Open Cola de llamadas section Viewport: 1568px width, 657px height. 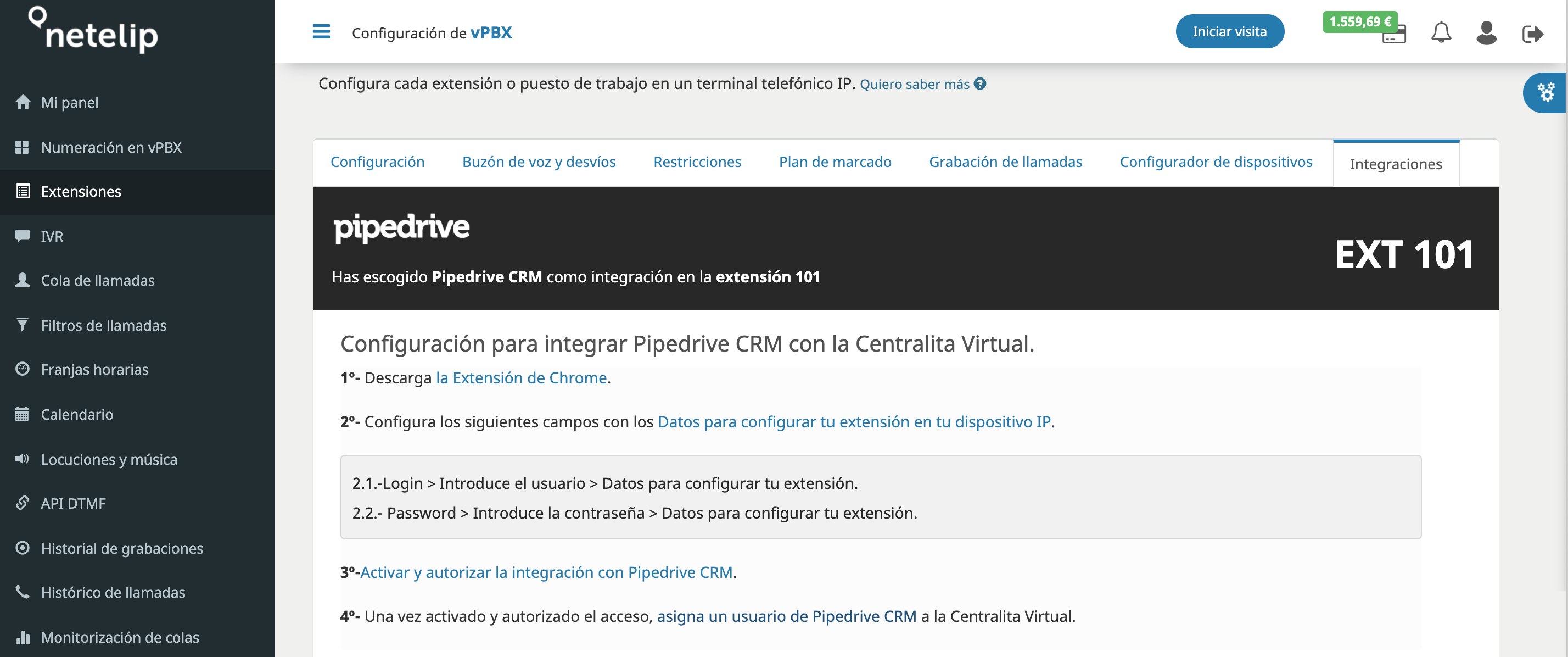coord(137,280)
